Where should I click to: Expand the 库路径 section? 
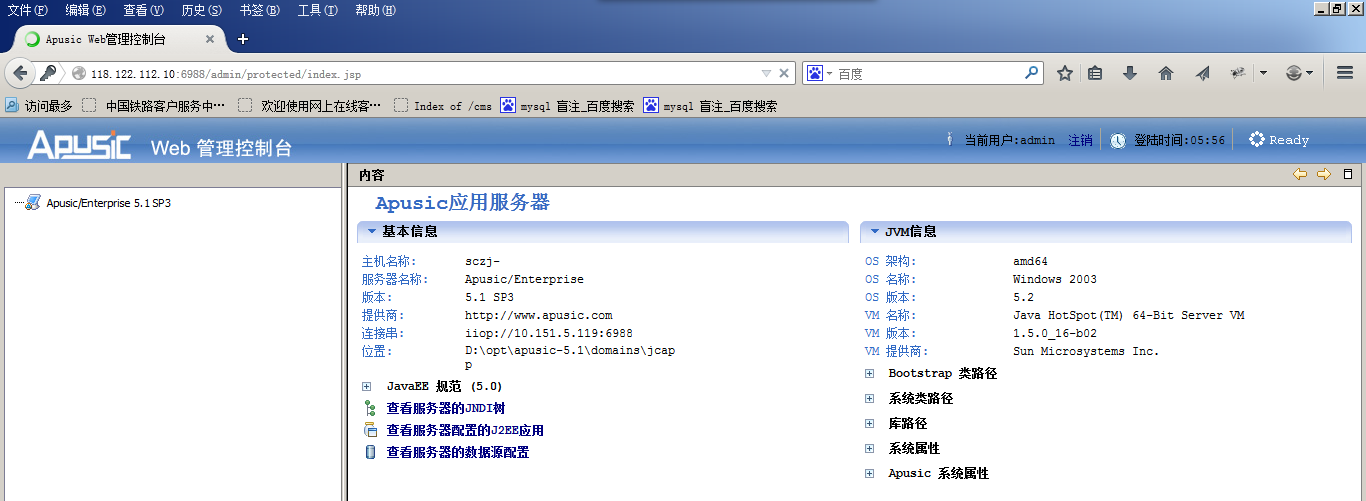point(870,423)
